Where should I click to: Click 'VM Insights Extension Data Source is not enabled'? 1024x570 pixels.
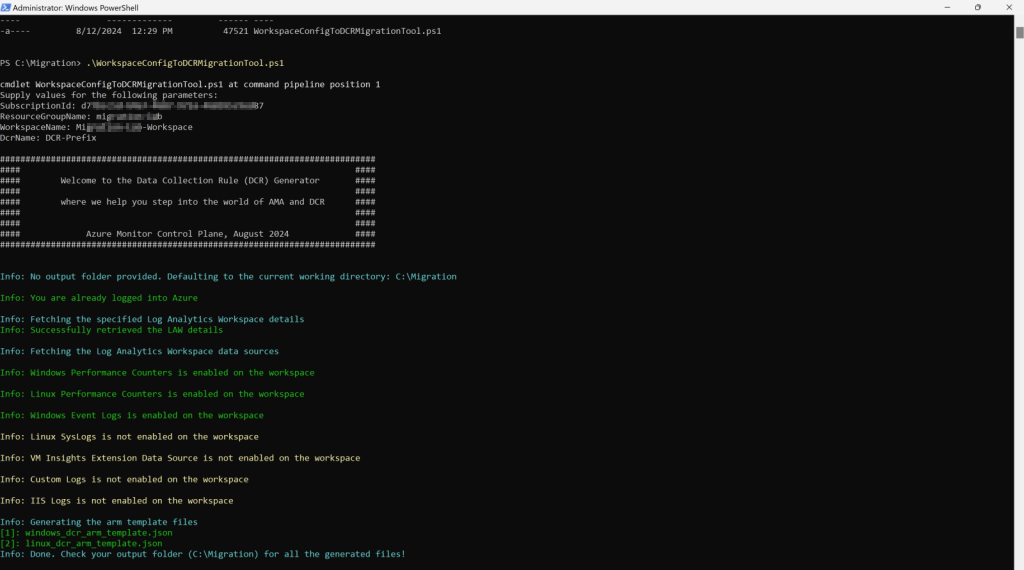point(180,458)
